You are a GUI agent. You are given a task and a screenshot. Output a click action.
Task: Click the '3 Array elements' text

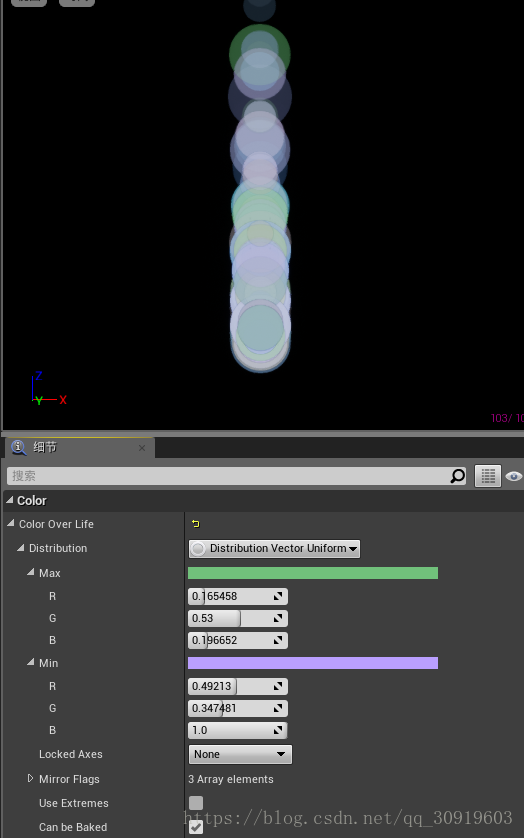coord(231,779)
